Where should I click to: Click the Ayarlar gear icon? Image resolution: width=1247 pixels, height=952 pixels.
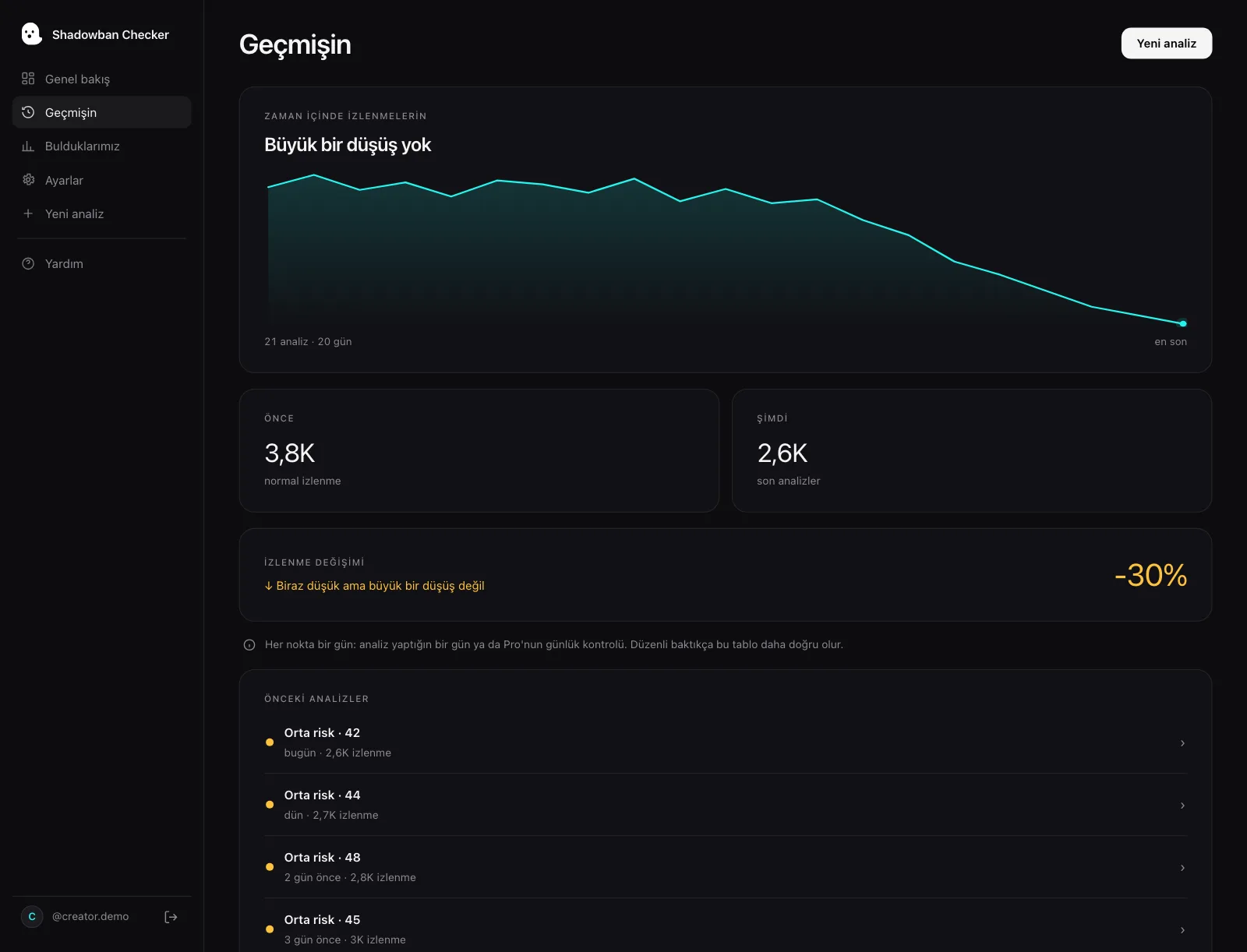pyautogui.click(x=28, y=180)
